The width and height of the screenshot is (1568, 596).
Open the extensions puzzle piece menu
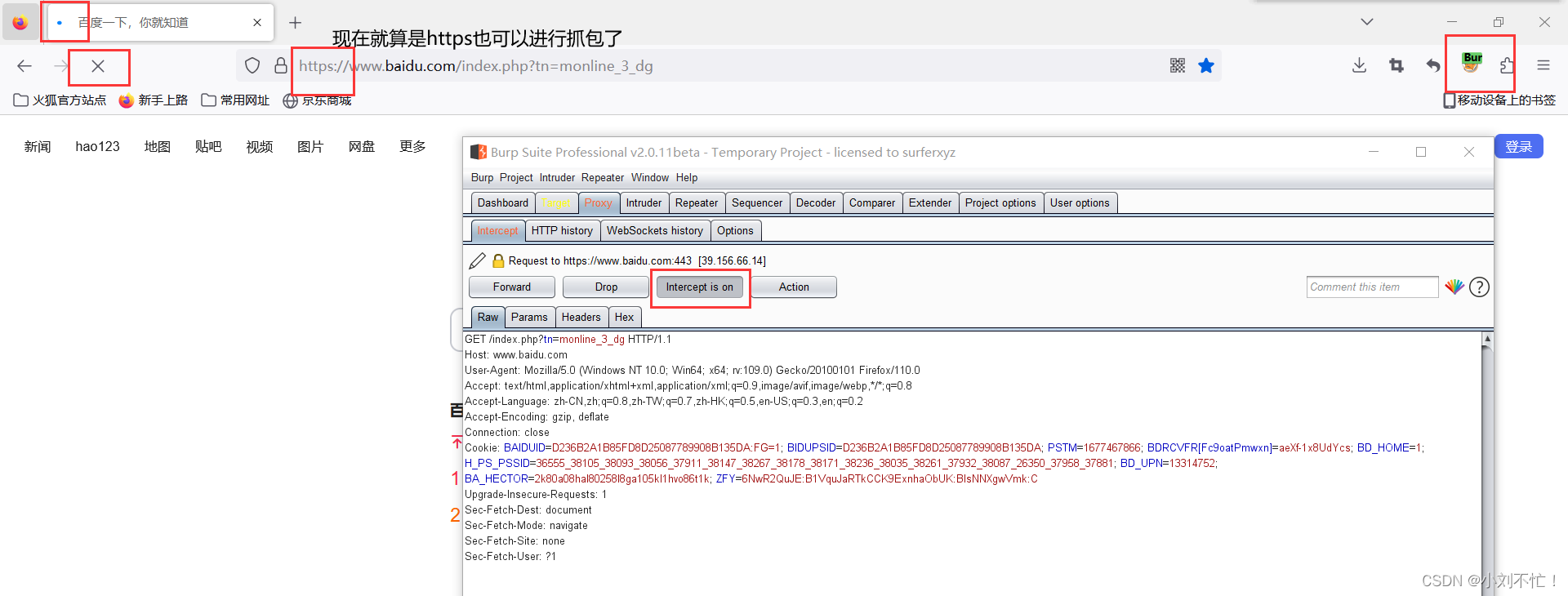tap(1507, 65)
